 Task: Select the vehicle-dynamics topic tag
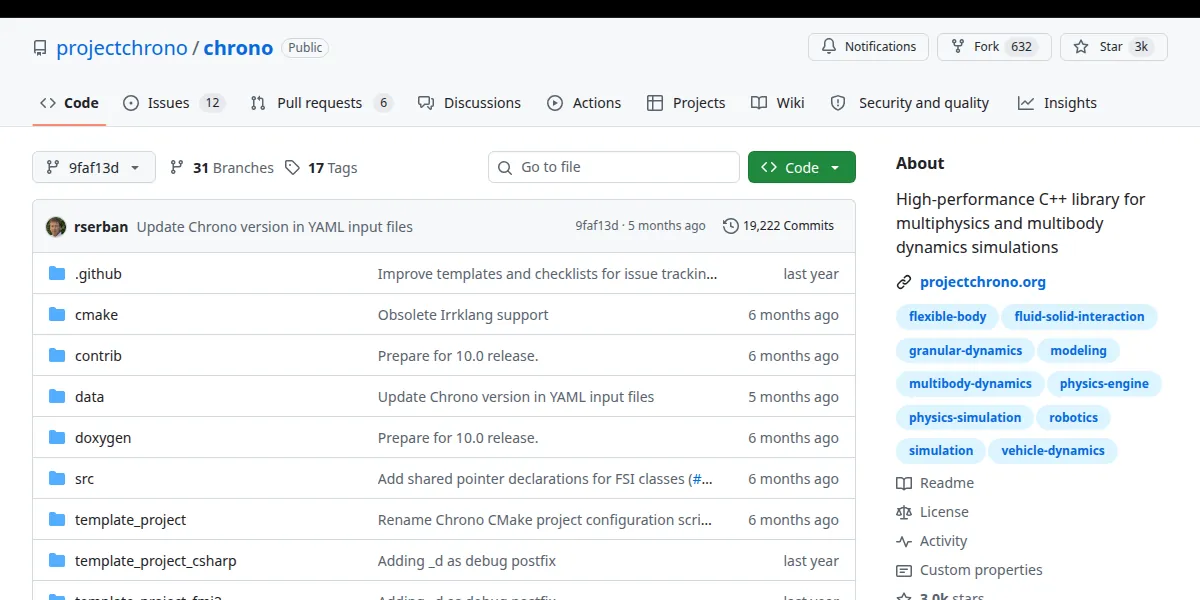[x=1053, y=451]
